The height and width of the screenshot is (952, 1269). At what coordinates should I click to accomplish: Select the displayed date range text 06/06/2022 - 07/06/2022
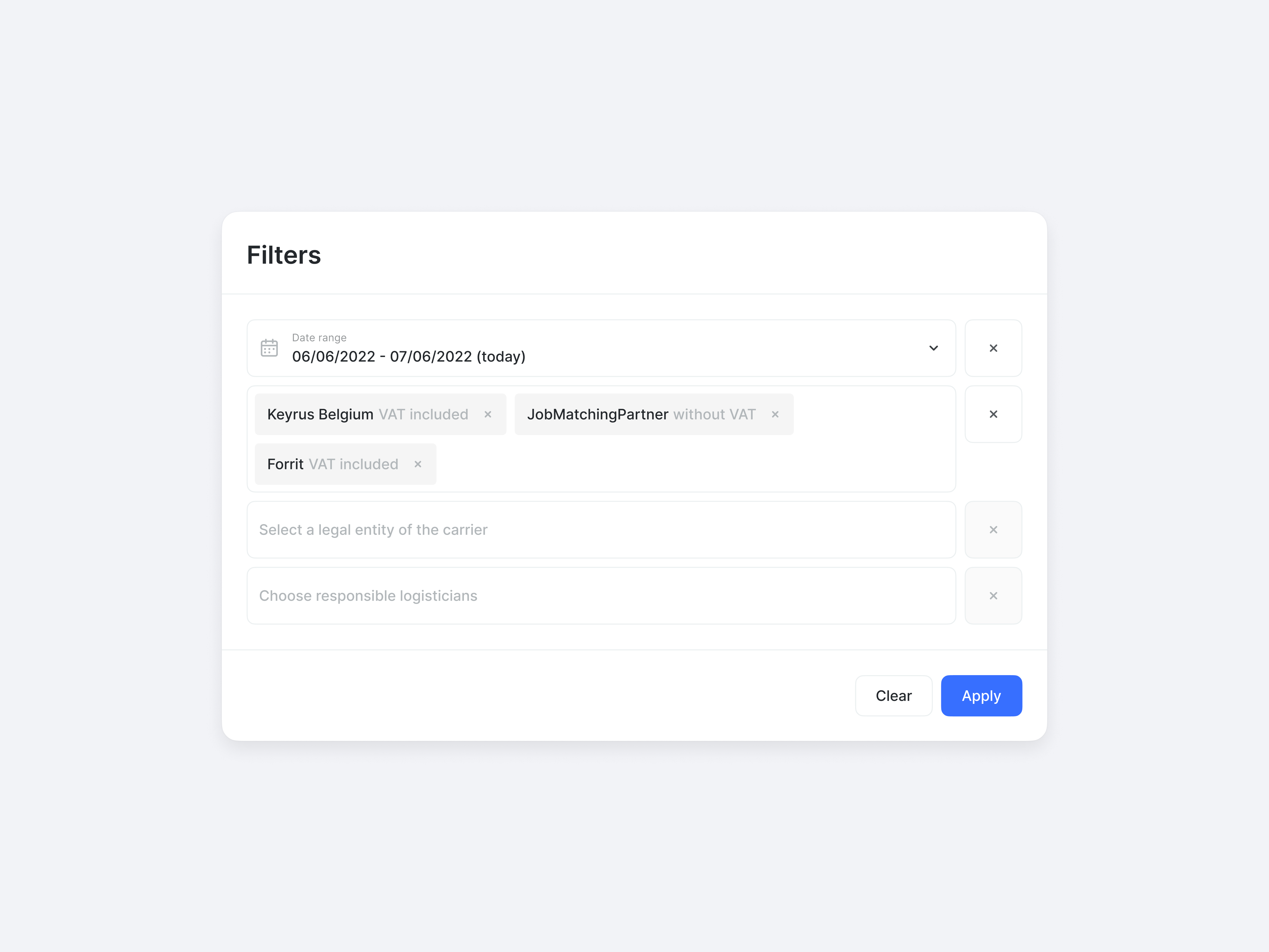point(408,356)
